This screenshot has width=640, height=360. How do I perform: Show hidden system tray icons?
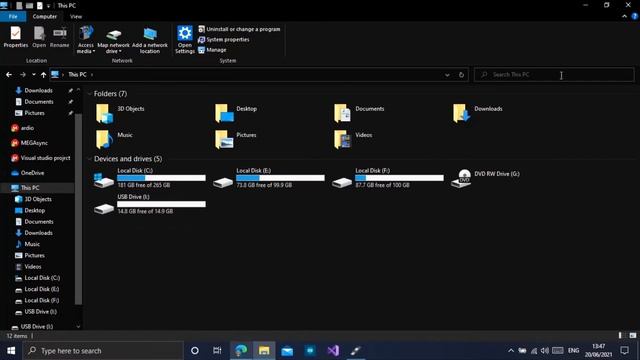click(x=511, y=351)
